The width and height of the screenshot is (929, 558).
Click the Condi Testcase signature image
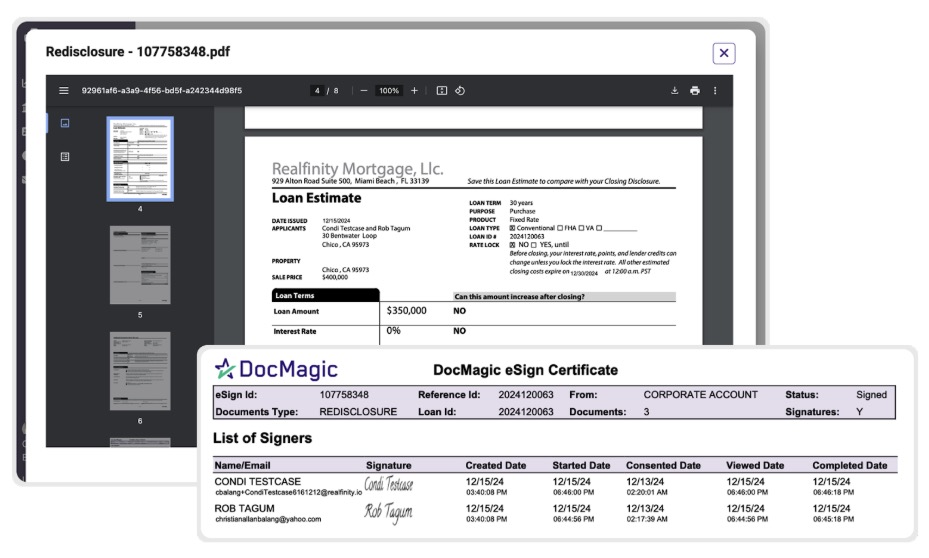click(389, 484)
